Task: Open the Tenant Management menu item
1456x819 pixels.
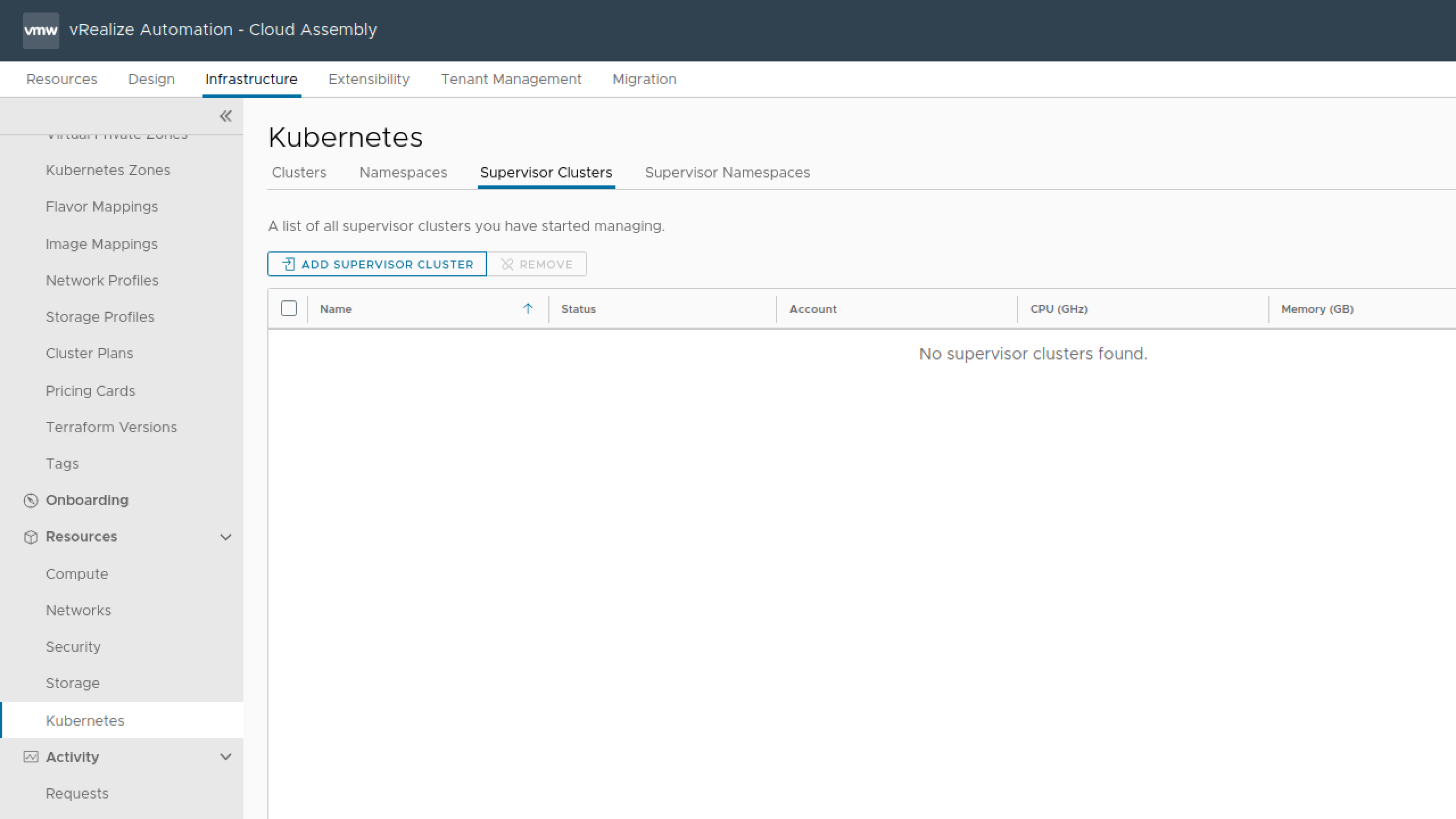Action: (x=511, y=79)
